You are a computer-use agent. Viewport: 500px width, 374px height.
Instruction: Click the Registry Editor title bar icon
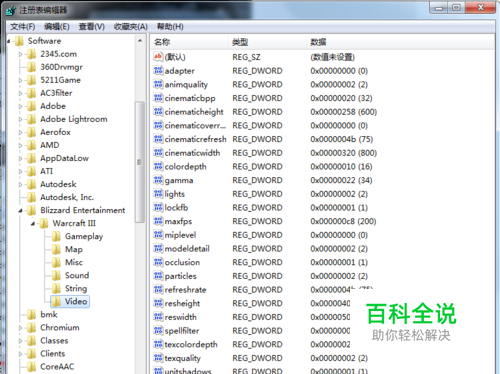point(11,10)
